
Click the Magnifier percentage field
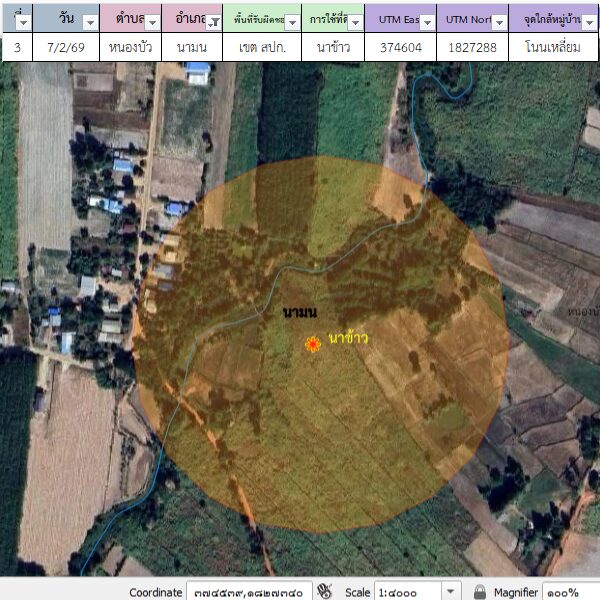click(570, 592)
